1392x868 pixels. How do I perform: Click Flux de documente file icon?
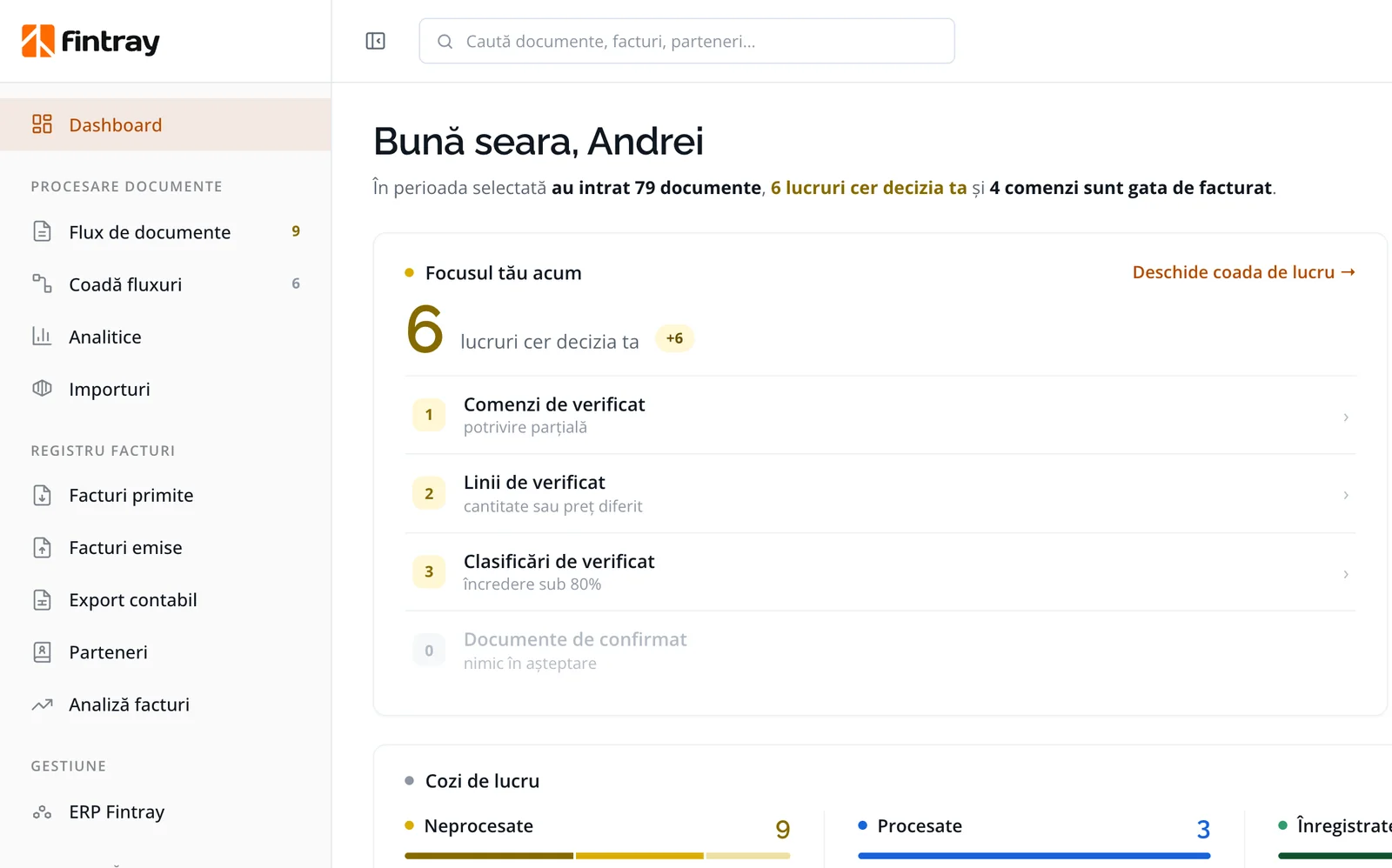42,231
